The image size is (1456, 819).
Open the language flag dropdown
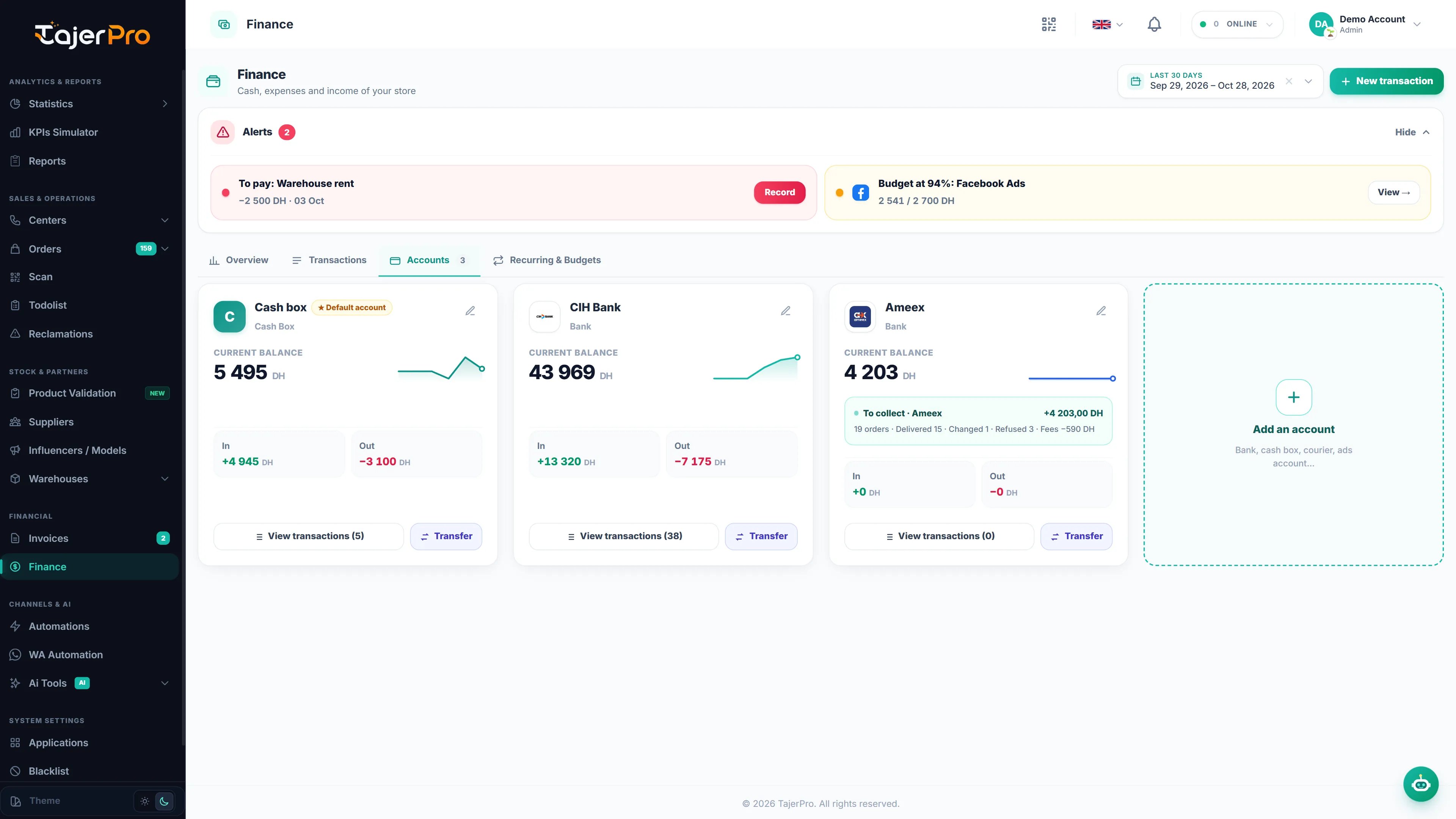[1107, 24]
